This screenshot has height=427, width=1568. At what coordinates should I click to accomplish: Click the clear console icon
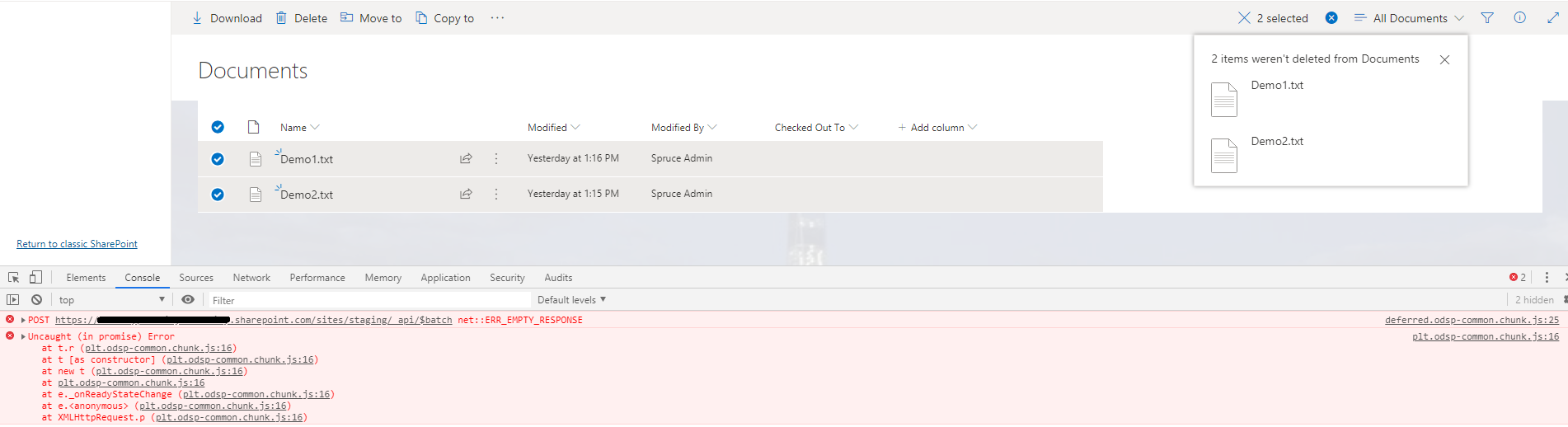(x=36, y=300)
